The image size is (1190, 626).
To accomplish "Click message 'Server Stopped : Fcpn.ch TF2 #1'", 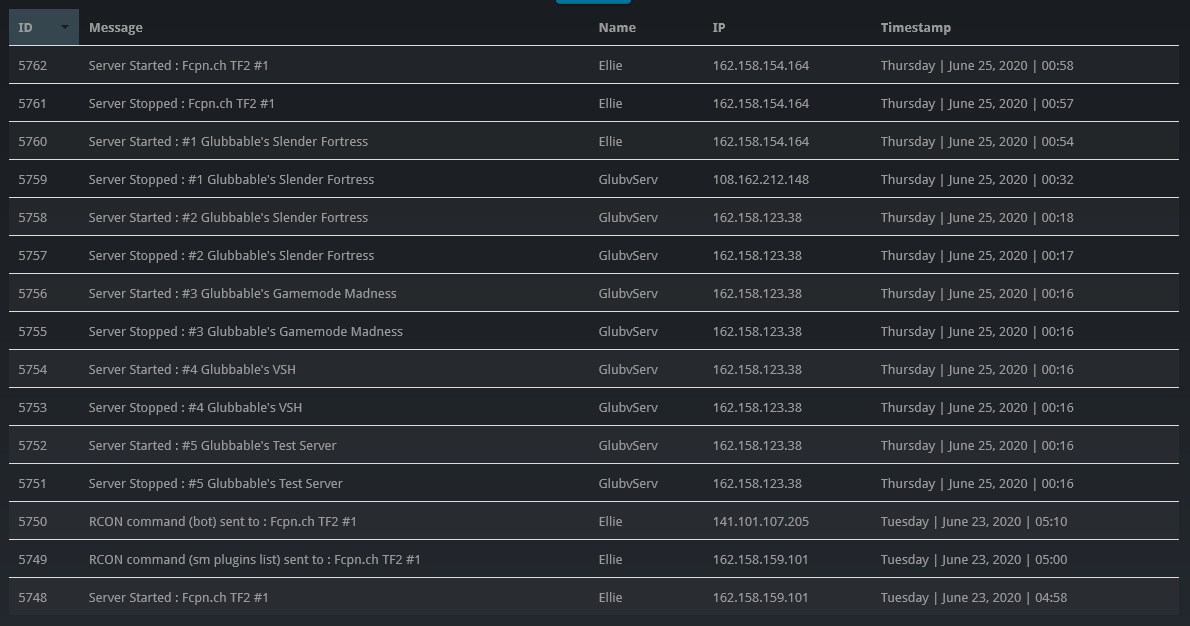I will point(181,103).
